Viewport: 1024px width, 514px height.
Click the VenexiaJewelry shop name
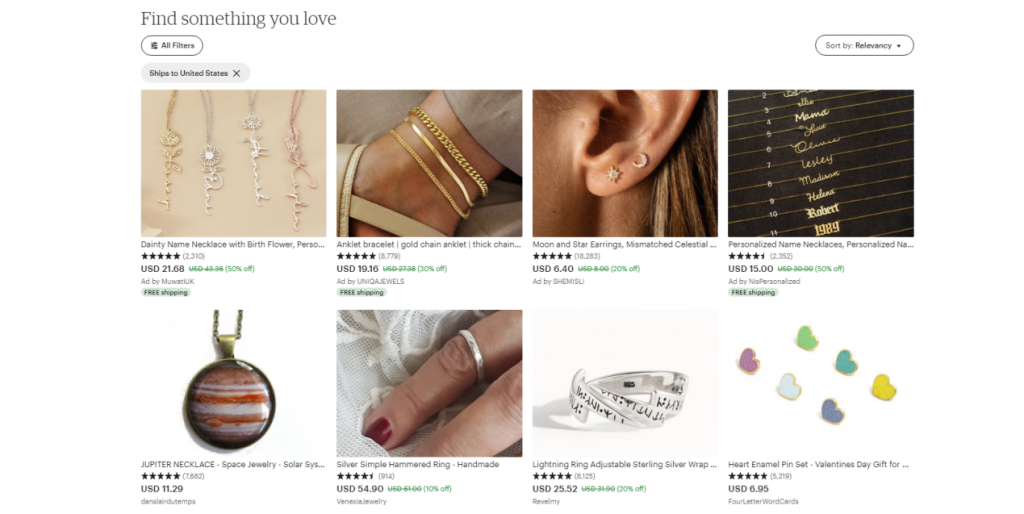(361, 501)
